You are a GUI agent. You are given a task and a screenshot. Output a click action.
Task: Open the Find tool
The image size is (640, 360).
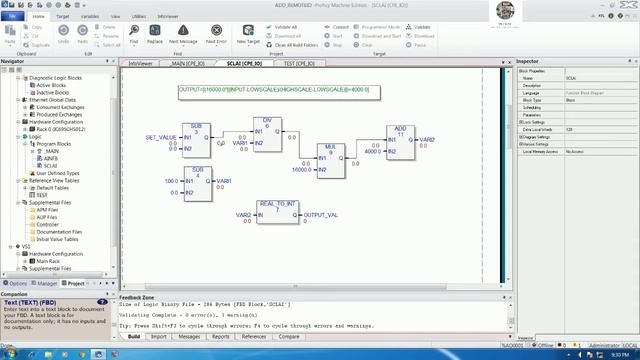tap(134, 30)
